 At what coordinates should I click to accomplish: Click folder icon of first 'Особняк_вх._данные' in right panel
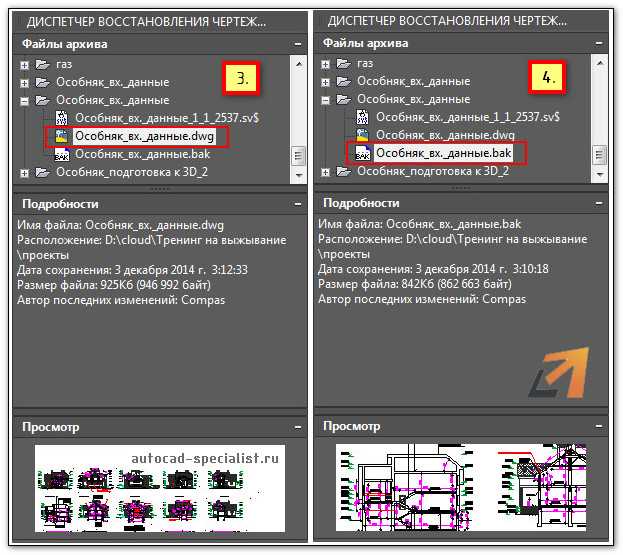343,81
